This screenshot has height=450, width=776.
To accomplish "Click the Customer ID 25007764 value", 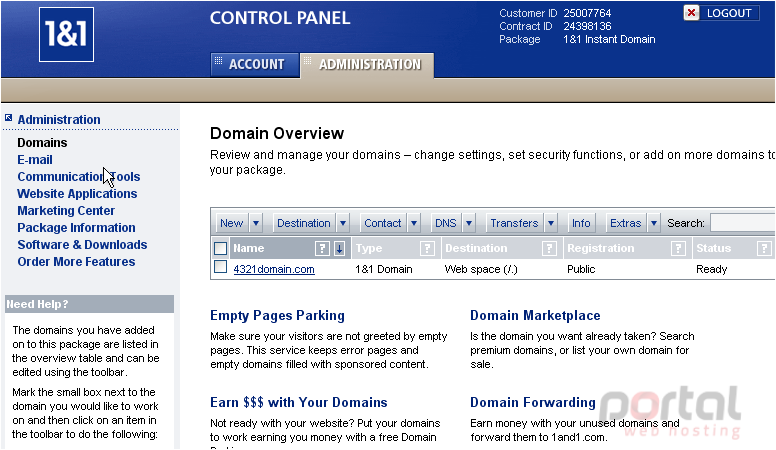I will tap(587, 13).
